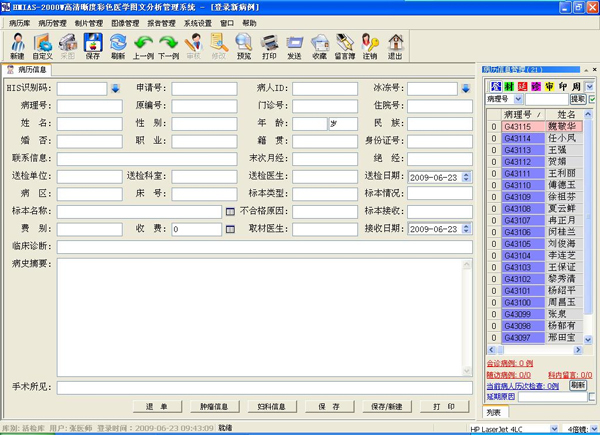
Task: Go to previous case with 上一例 arrow
Action: pos(143,46)
